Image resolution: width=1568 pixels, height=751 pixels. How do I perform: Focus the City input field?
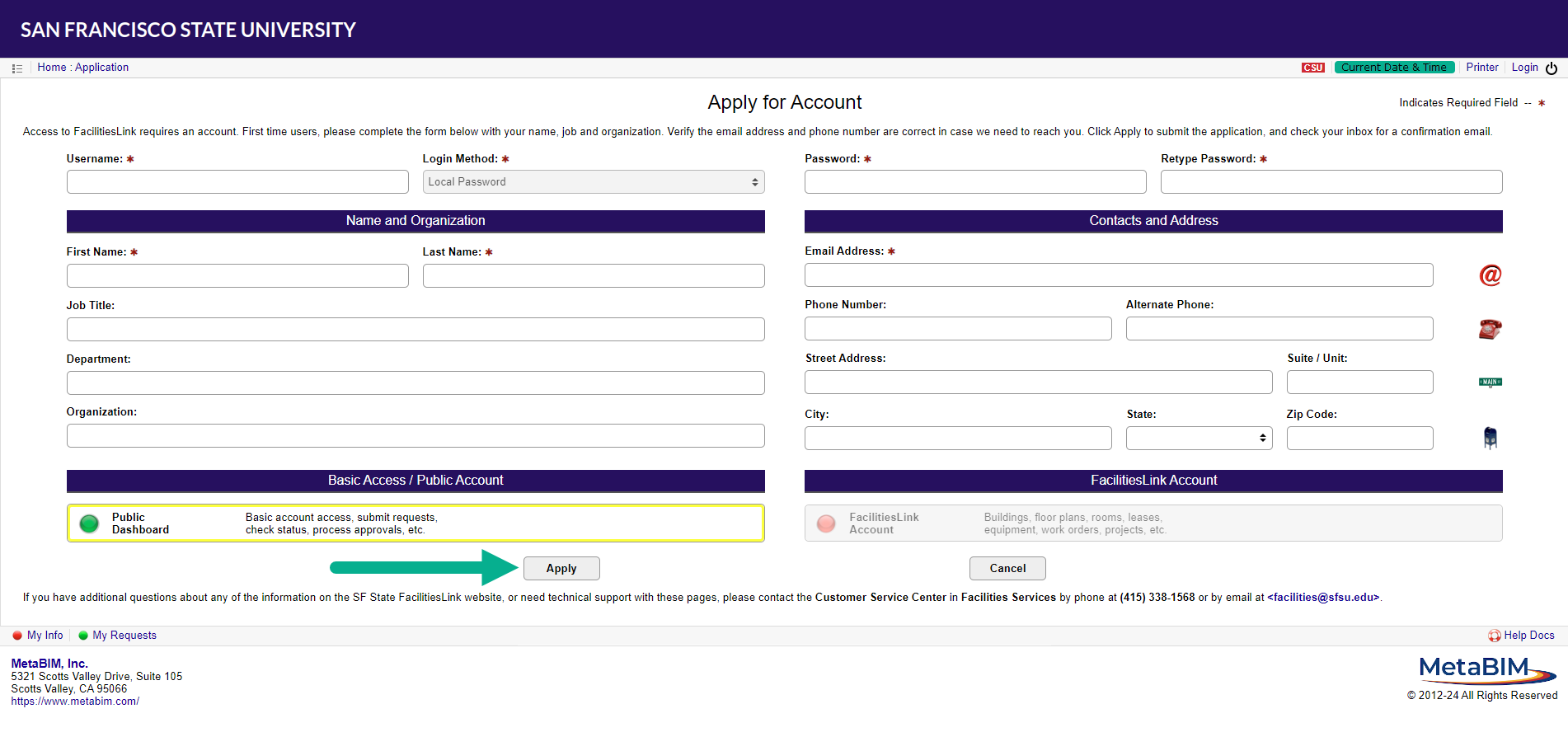[x=958, y=439]
